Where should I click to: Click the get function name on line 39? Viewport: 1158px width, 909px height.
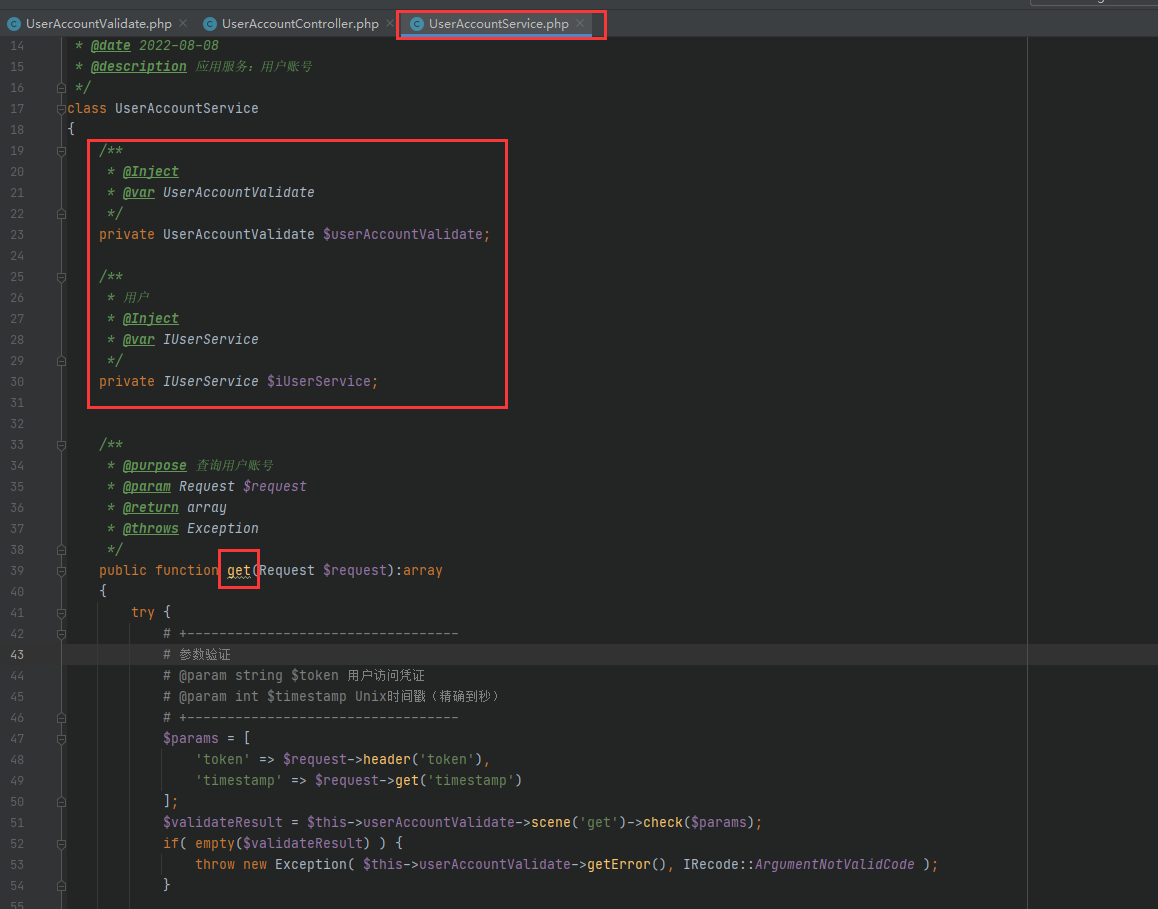tap(239, 570)
